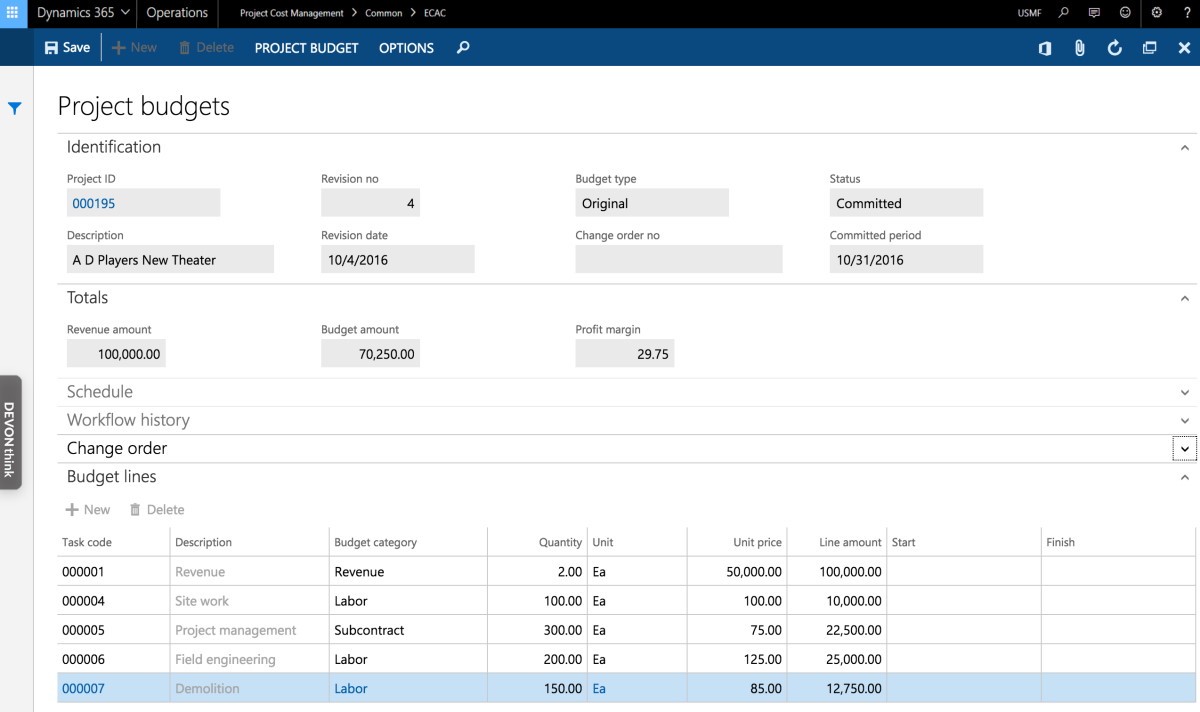This screenshot has height=712, width=1200.
Task: Open the OPTIONS tab
Action: (x=406, y=47)
